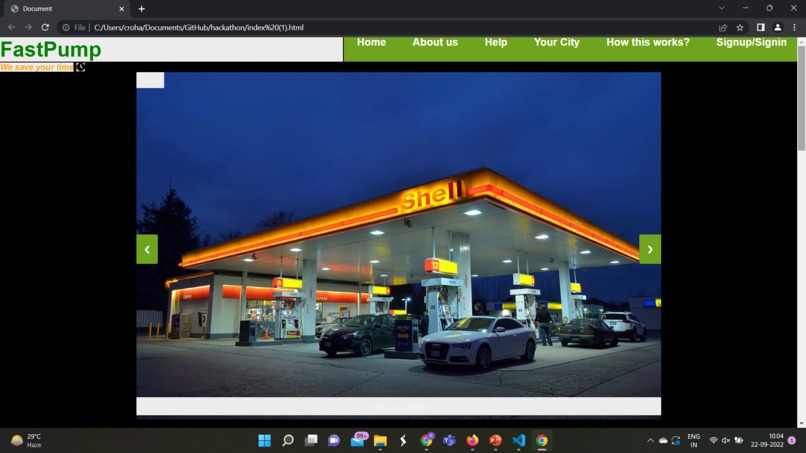Open the ENG IN language switcher
The image size is (806, 453).
point(693,441)
